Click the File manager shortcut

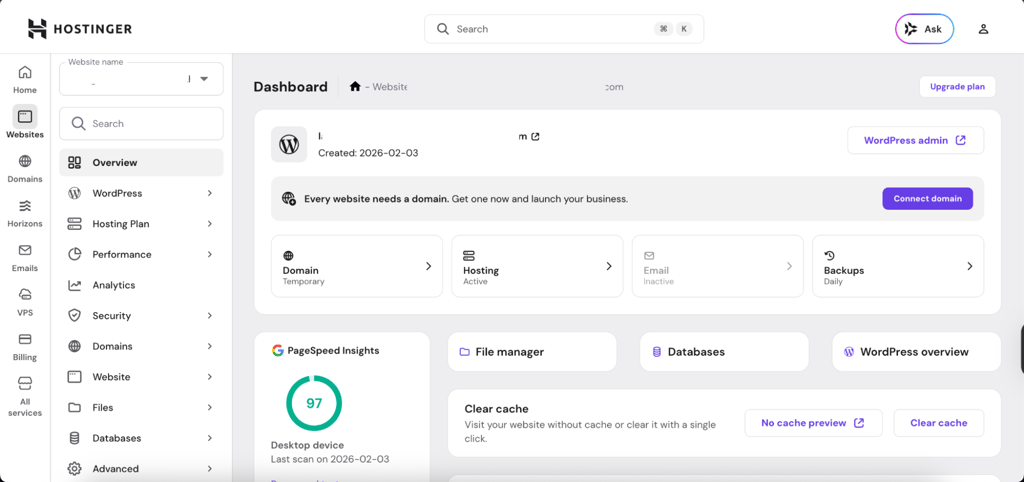click(532, 352)
